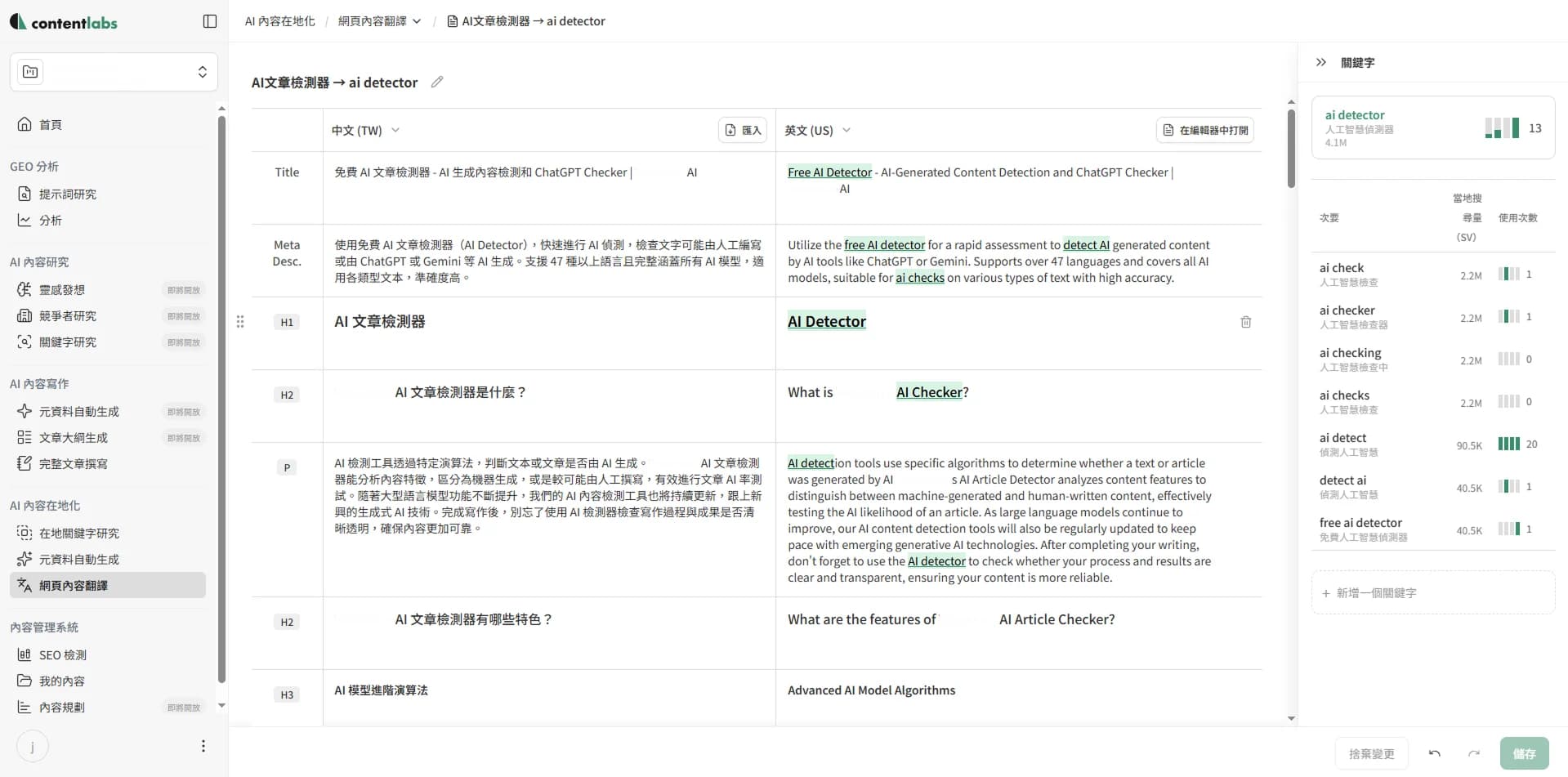The width and height of the screenshot is (1568, 777).
Task: Expand the 中文 (TW) language dropdown
Action: (x=395, y=130)
